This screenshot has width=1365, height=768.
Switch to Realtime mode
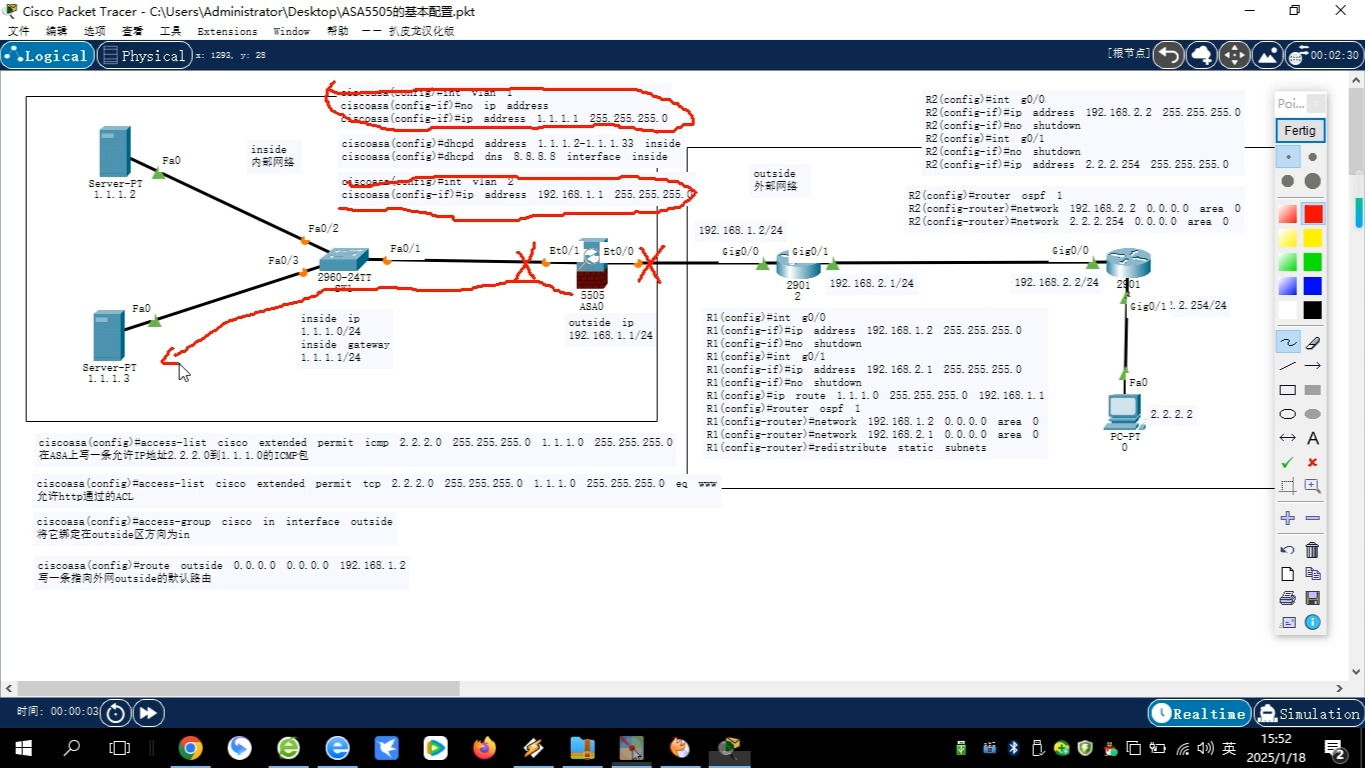pos(1199,713)
